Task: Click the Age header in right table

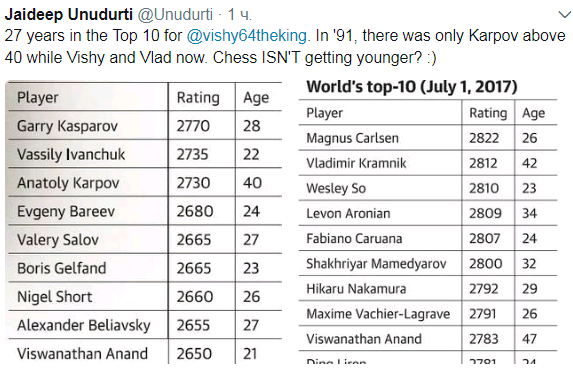Action: tap(534, 113)
